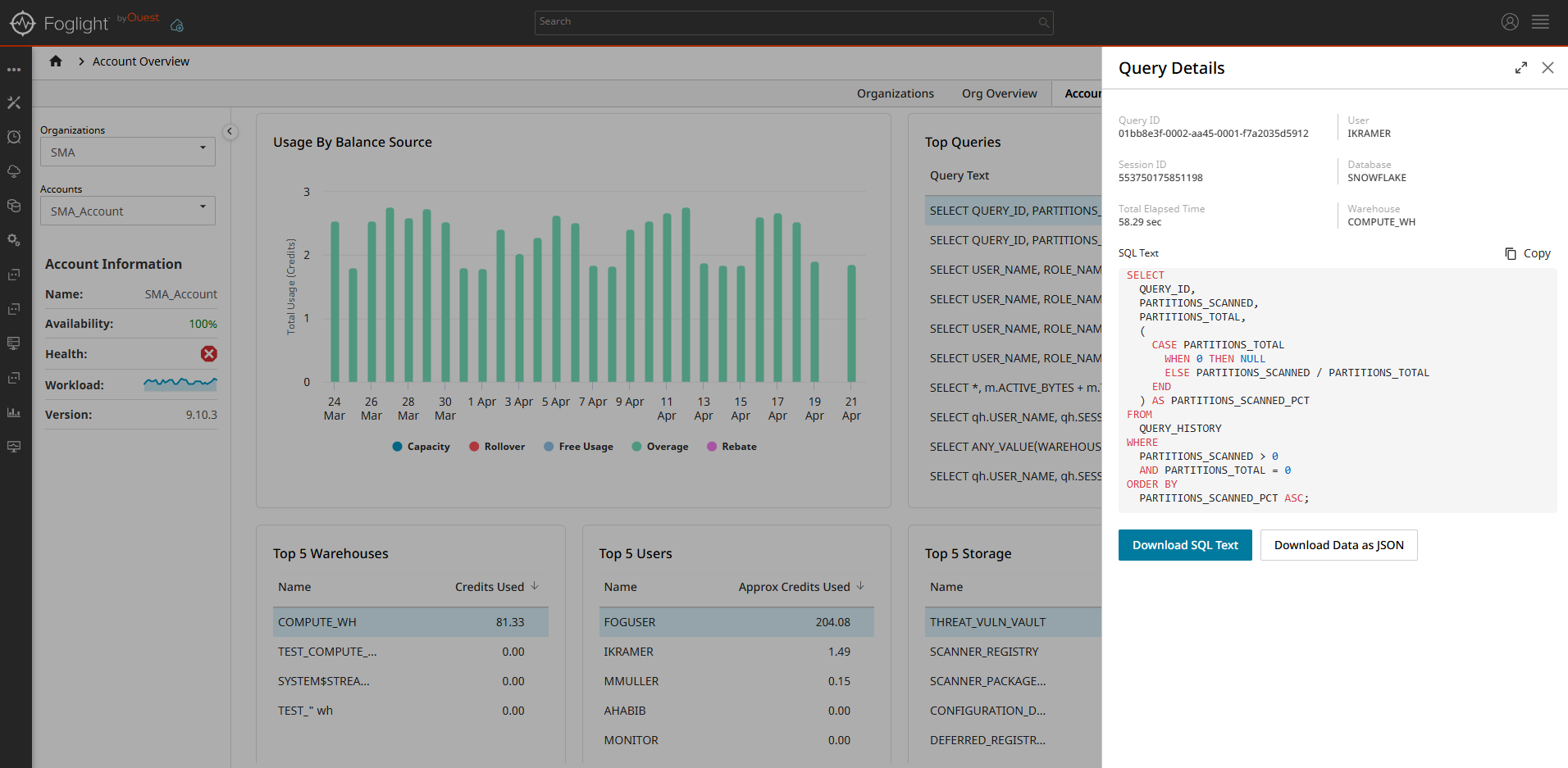The height and width of the screenshot is (768, 1568).
Task: Click Account Overview breadcrumb
Action: tap(141, 61)
